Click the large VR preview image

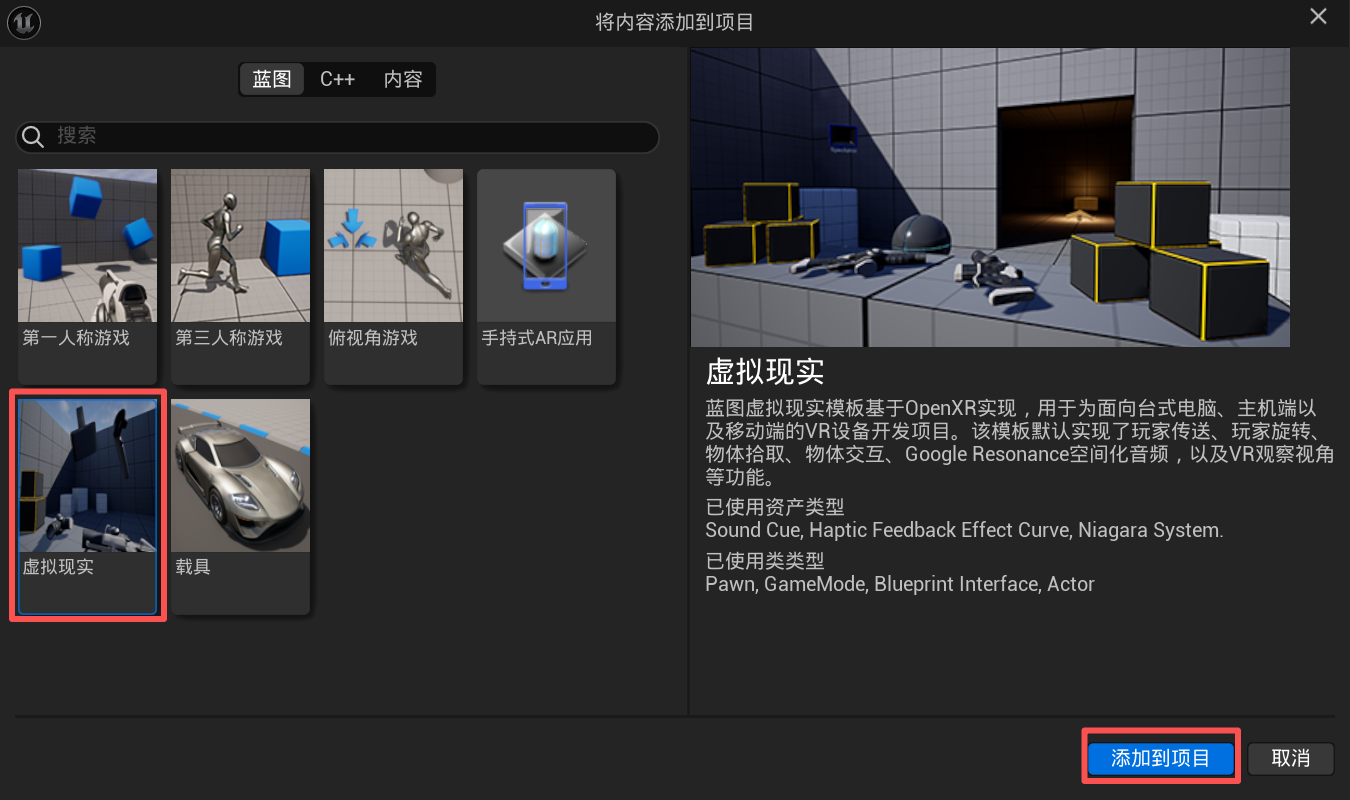click(x=989, y=197)
